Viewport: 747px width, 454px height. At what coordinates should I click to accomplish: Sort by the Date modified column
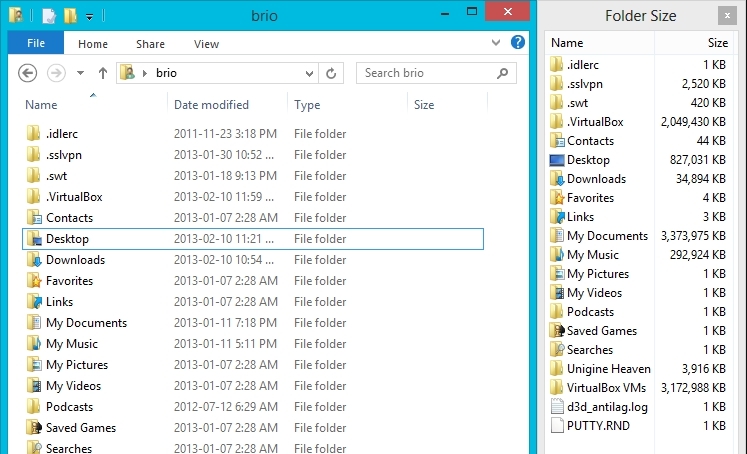coord(211,105)
